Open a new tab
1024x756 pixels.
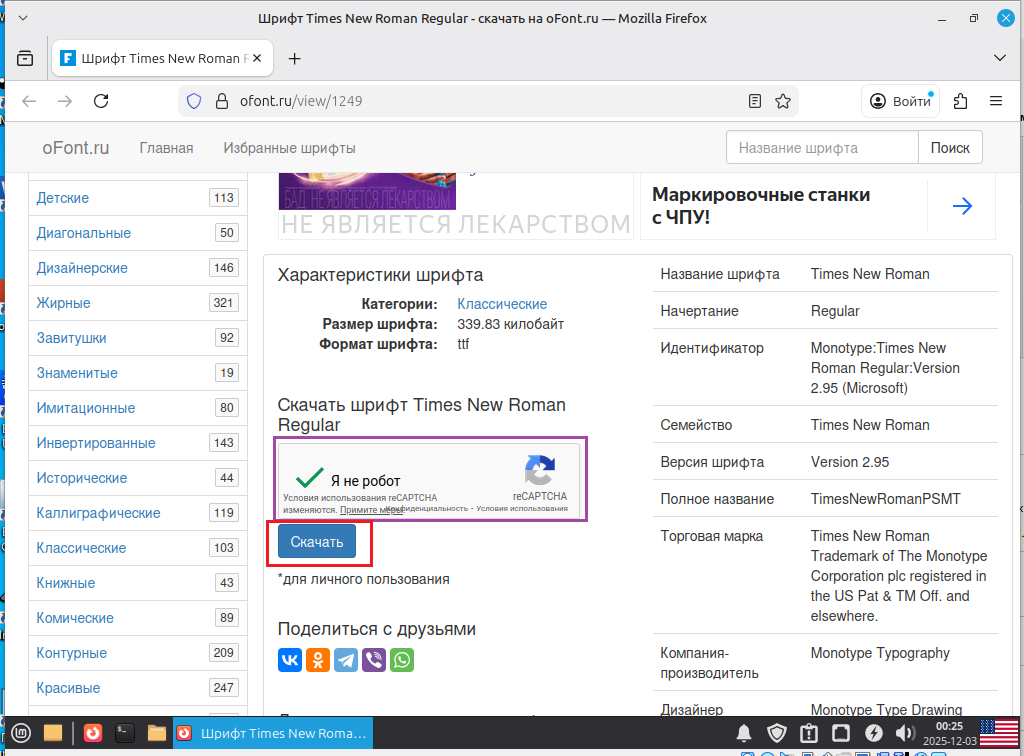(295, 59)
